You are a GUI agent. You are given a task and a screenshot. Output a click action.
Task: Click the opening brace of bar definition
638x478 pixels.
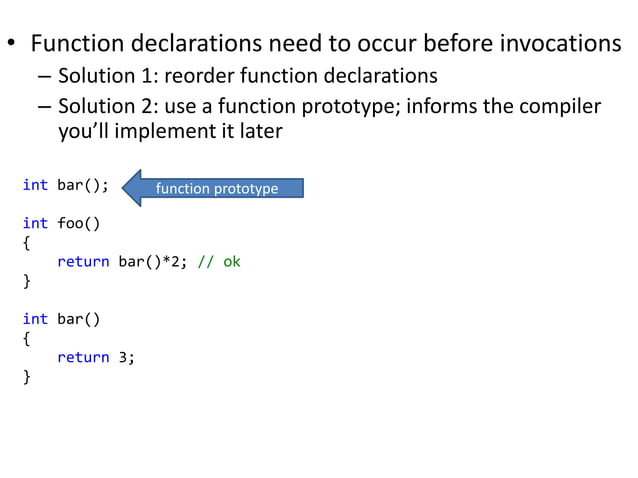[27, 338]
